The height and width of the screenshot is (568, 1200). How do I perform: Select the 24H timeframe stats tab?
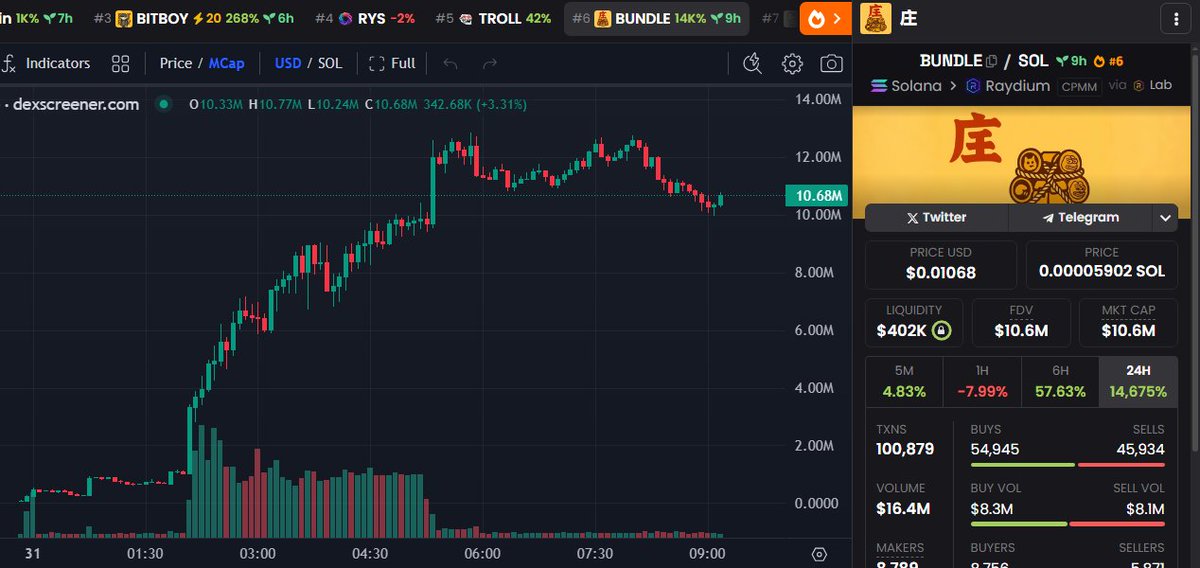click(1139, 381)
